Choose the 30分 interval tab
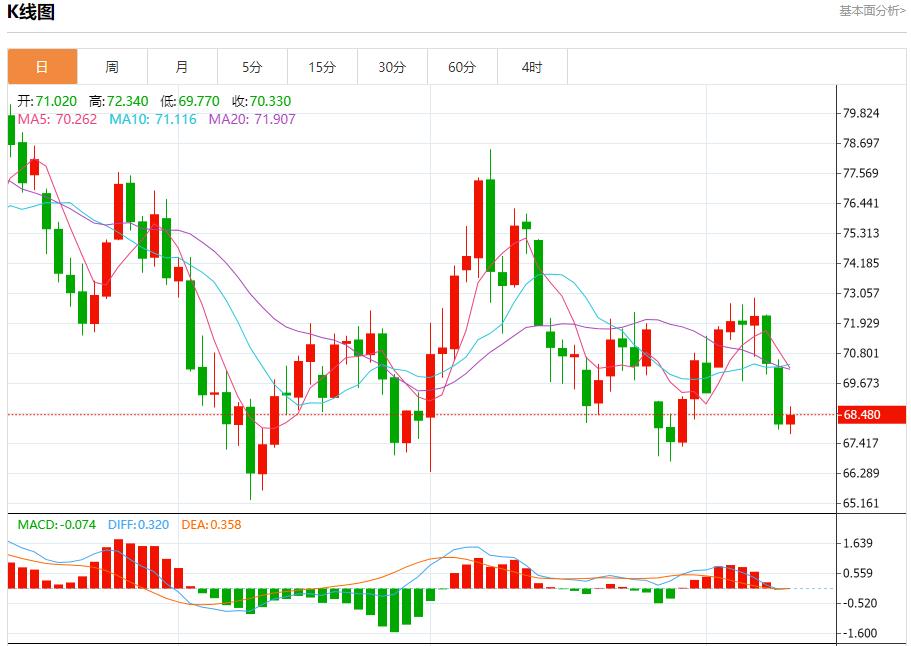This screenshot has width=911, height=646. (x=392, y=67)
